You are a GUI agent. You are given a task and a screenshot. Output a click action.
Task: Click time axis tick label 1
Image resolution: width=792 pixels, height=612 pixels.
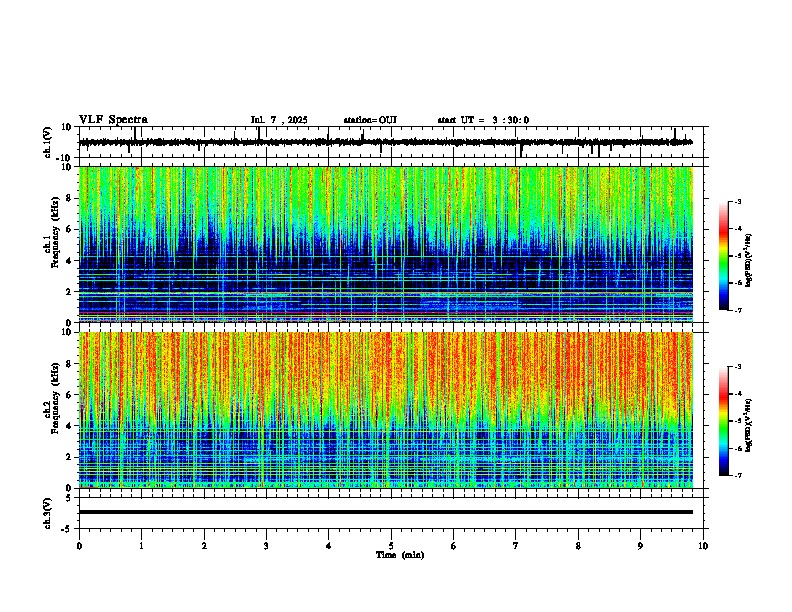(x=141, y=546)
